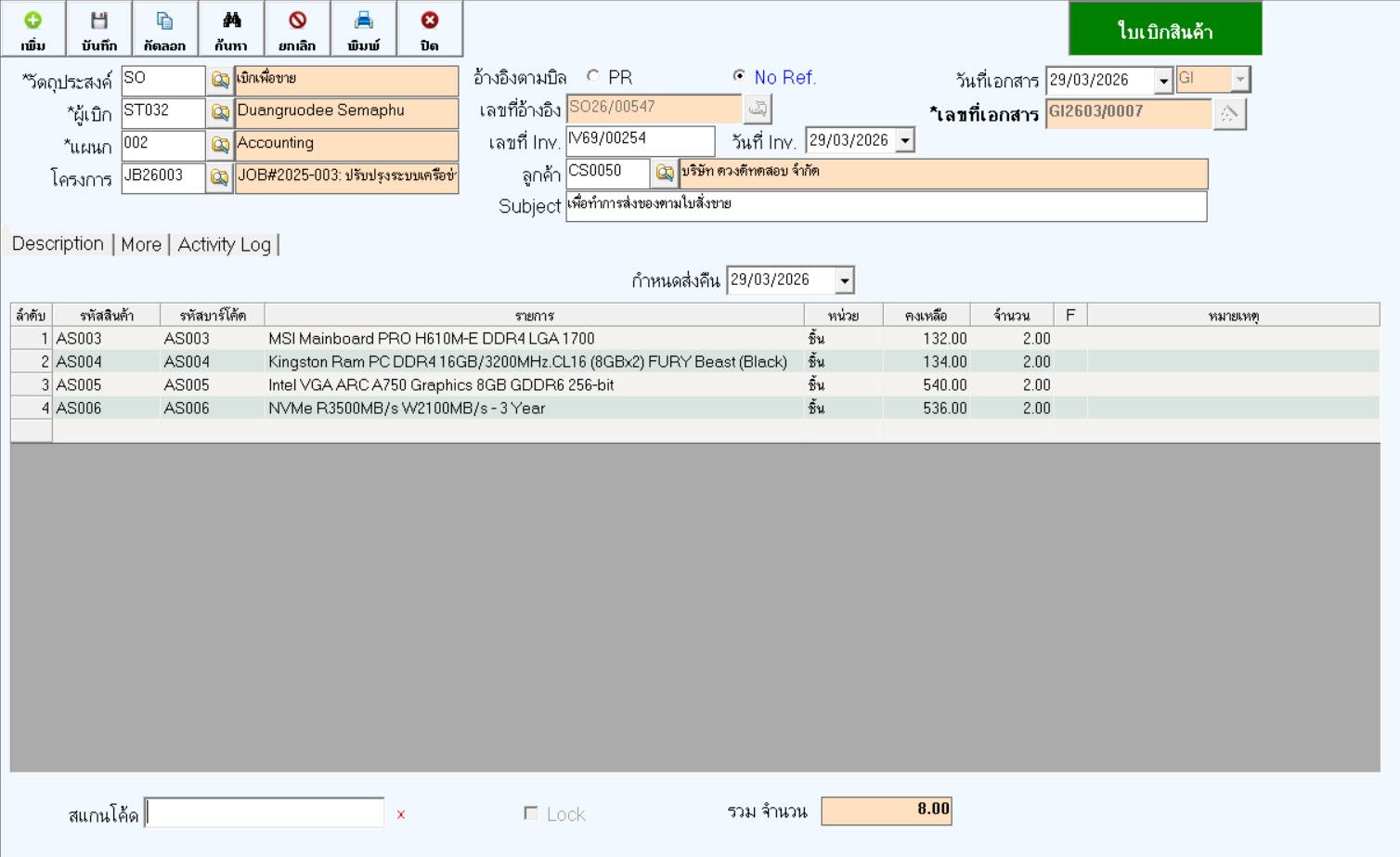The width and height of the screenshot is (1400, 857).
Task: Open the Inv. date dropdown arrow
Action: 905,141
